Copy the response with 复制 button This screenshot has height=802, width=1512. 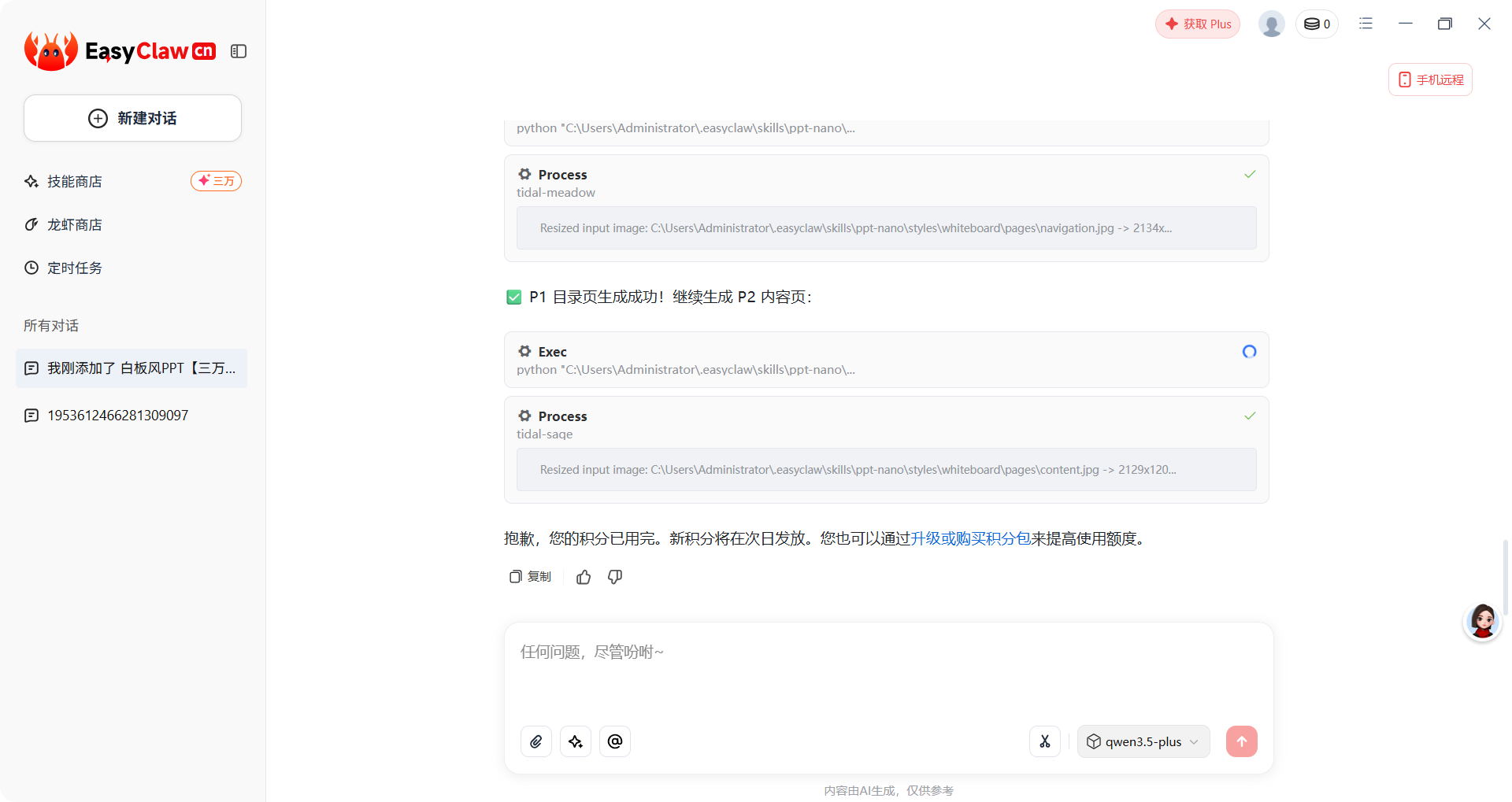[531, 577]
